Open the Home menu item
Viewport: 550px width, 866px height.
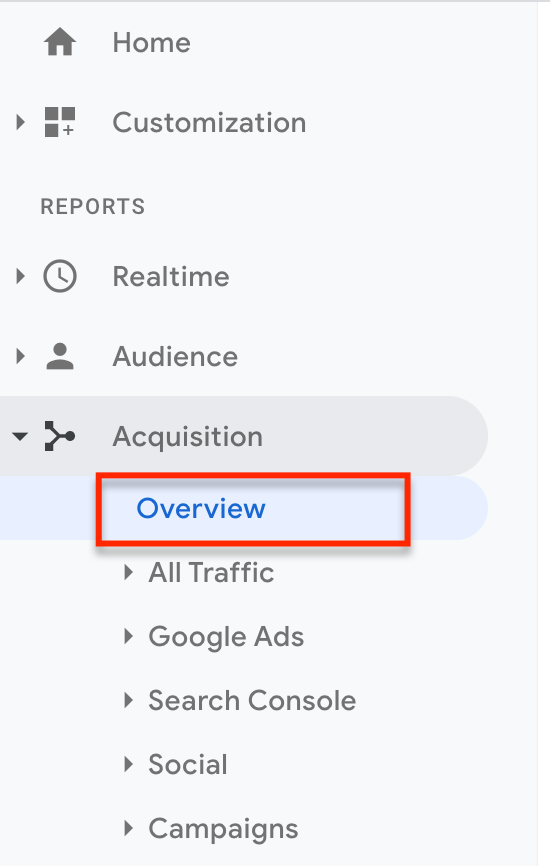tap(151, 43)
